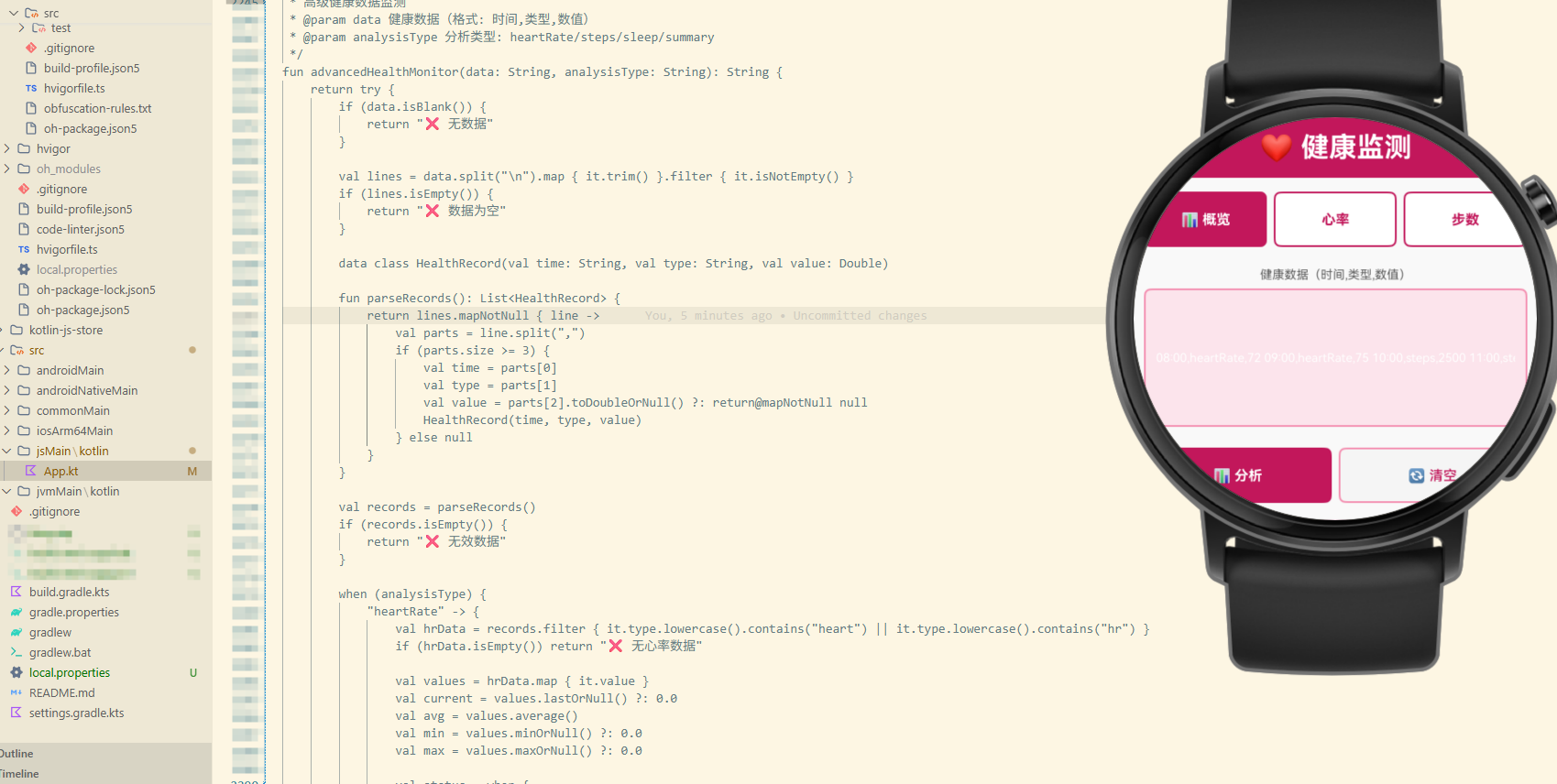Click the gradle icon of gradle.properties
The image size is (1557, 784).
click(16, 613)
